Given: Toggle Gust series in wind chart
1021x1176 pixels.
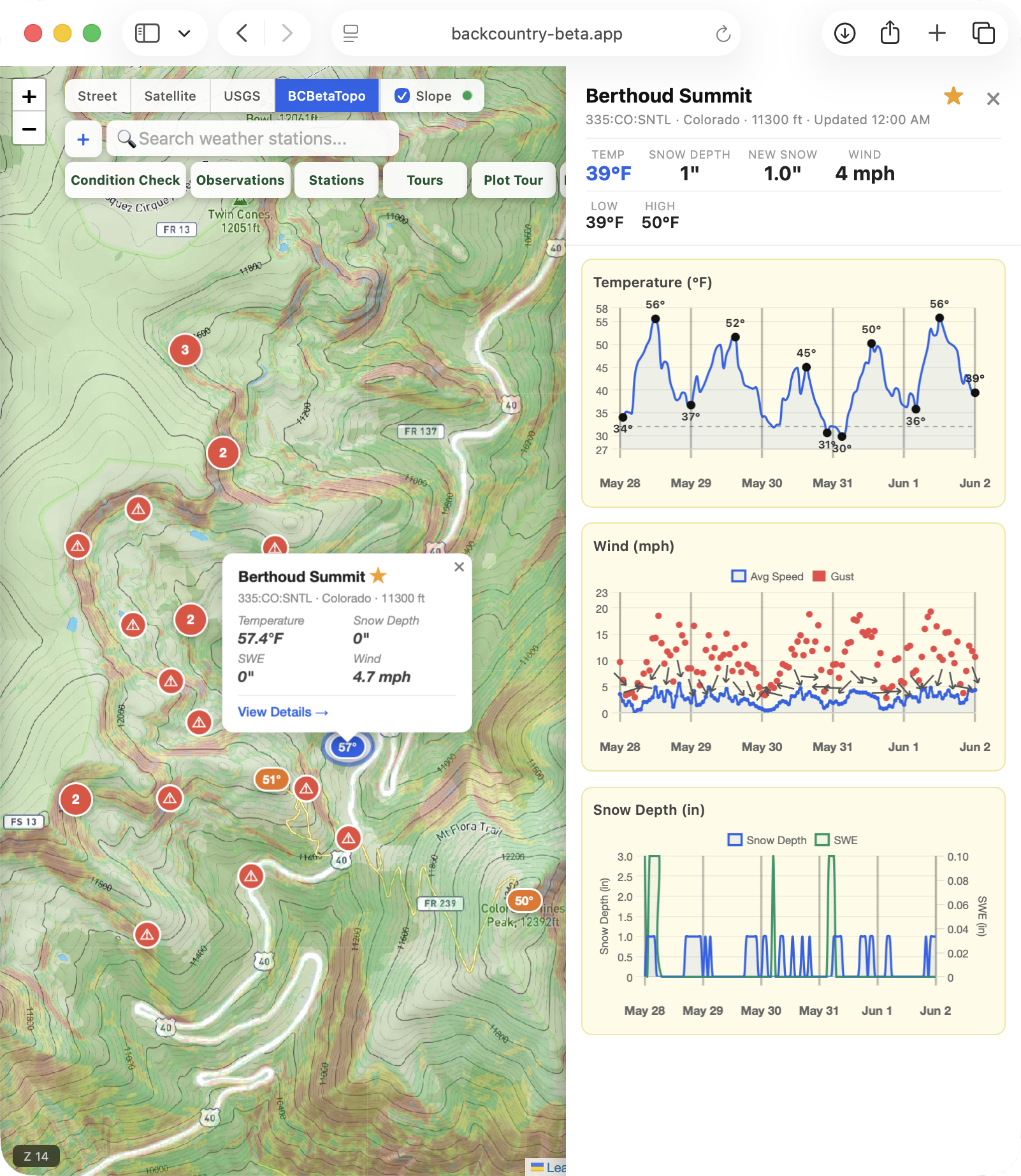Looking at the screenshot, I should click(834, 577).
